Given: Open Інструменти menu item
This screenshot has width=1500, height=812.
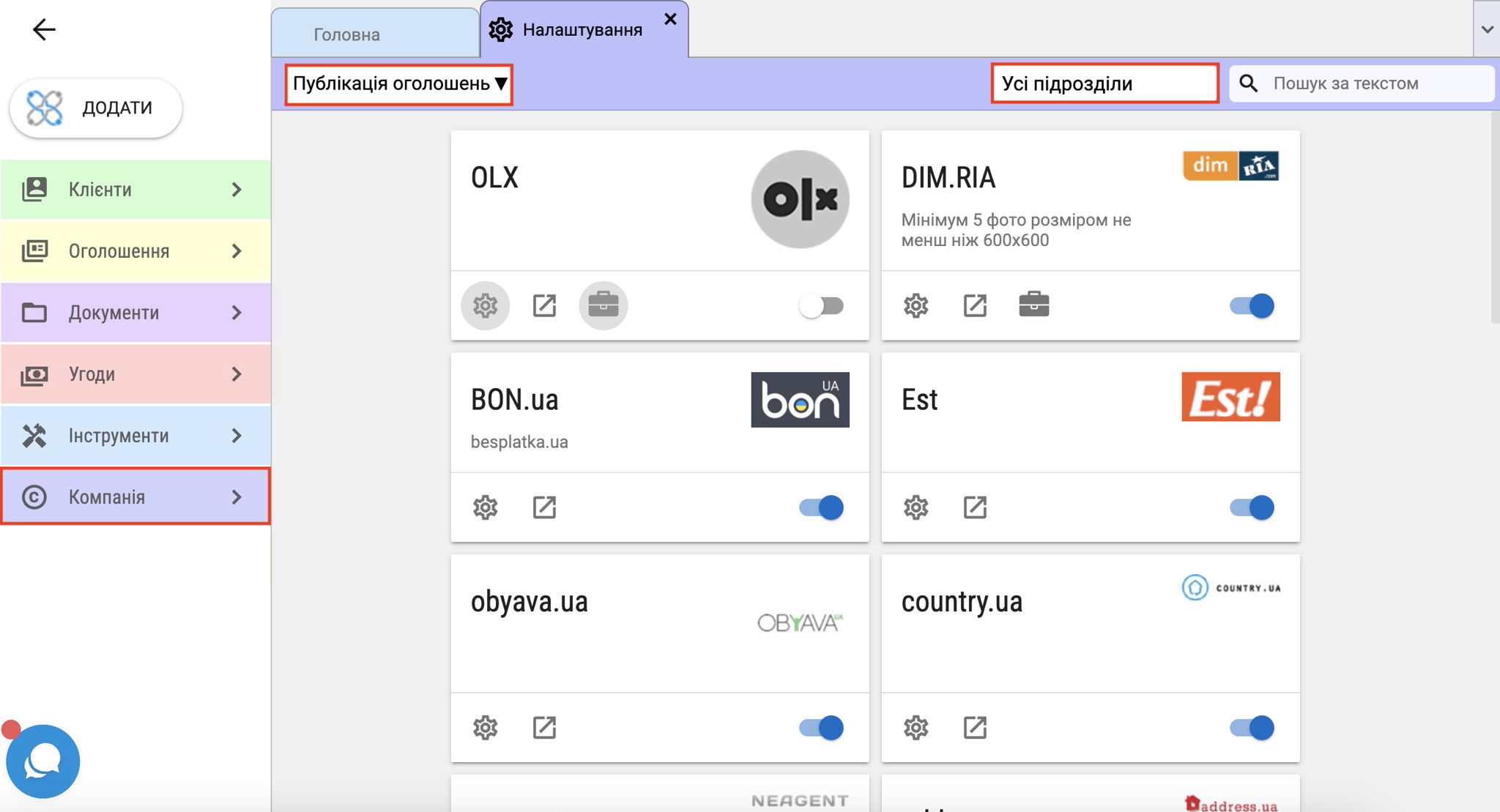Looking at the screenshot, I should click(x=136, y=436).
